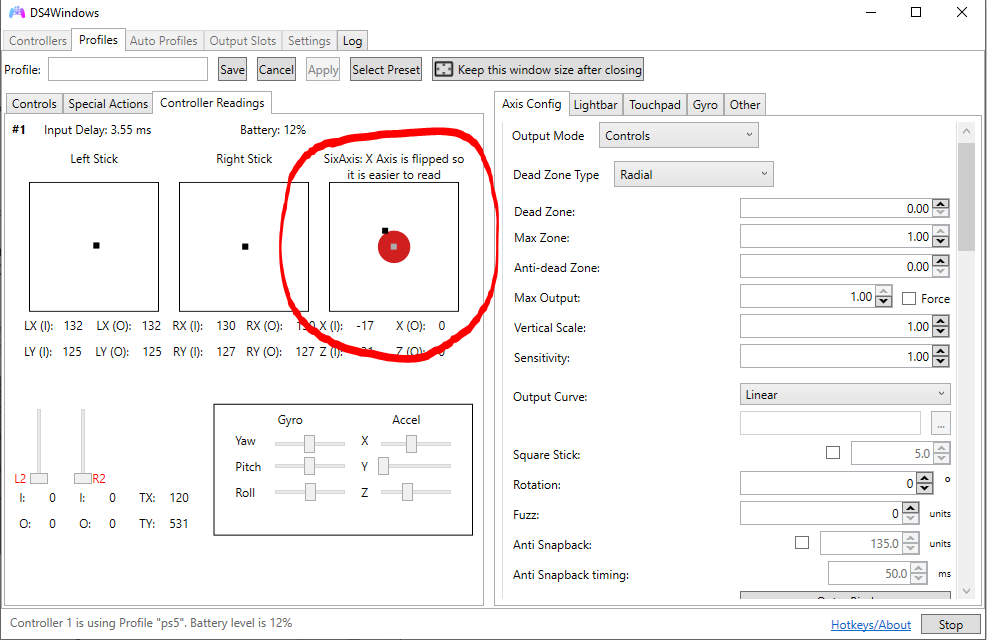Click the 'Battery: 12%' reading text
Screen dimensions: 987x640
pyautogui.click(x=273, y=130)
